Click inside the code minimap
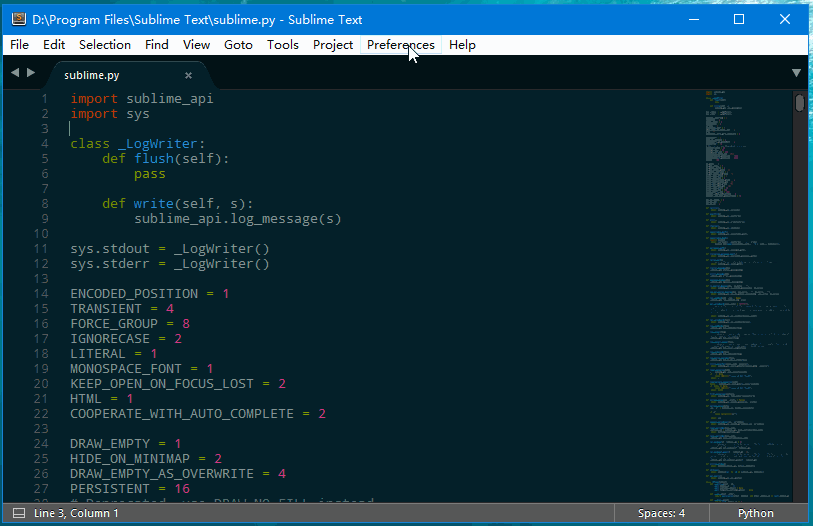Viewport: 813px width, 526px height. 747,296
